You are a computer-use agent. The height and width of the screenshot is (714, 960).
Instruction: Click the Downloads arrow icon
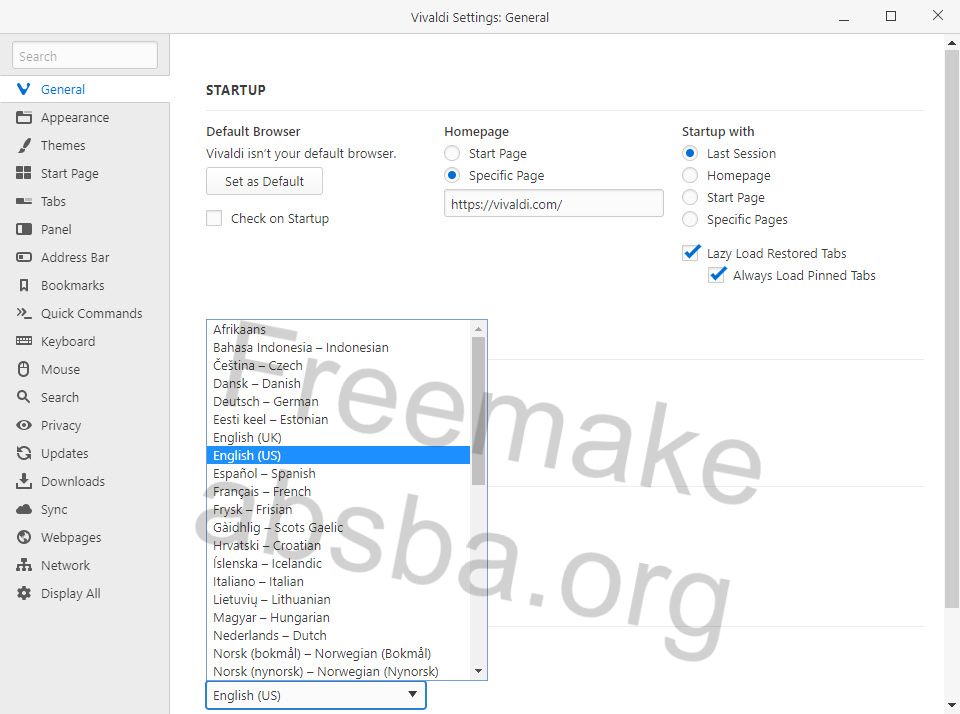[x=23, y=481]
